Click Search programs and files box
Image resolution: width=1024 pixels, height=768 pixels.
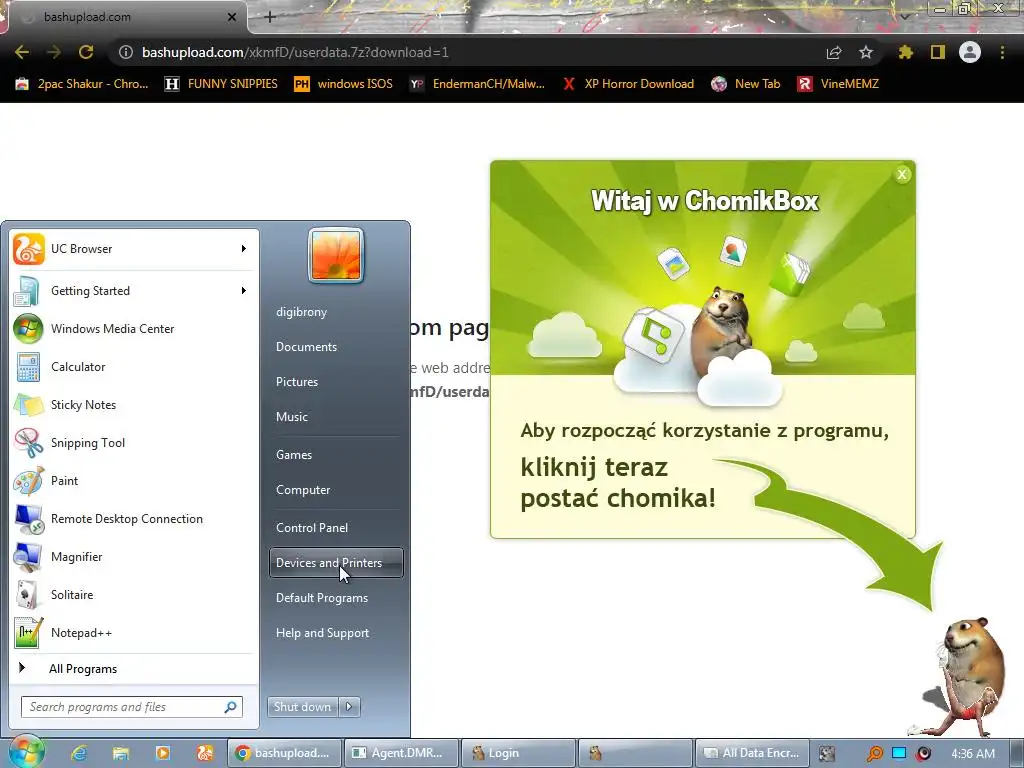click(132, 707)
